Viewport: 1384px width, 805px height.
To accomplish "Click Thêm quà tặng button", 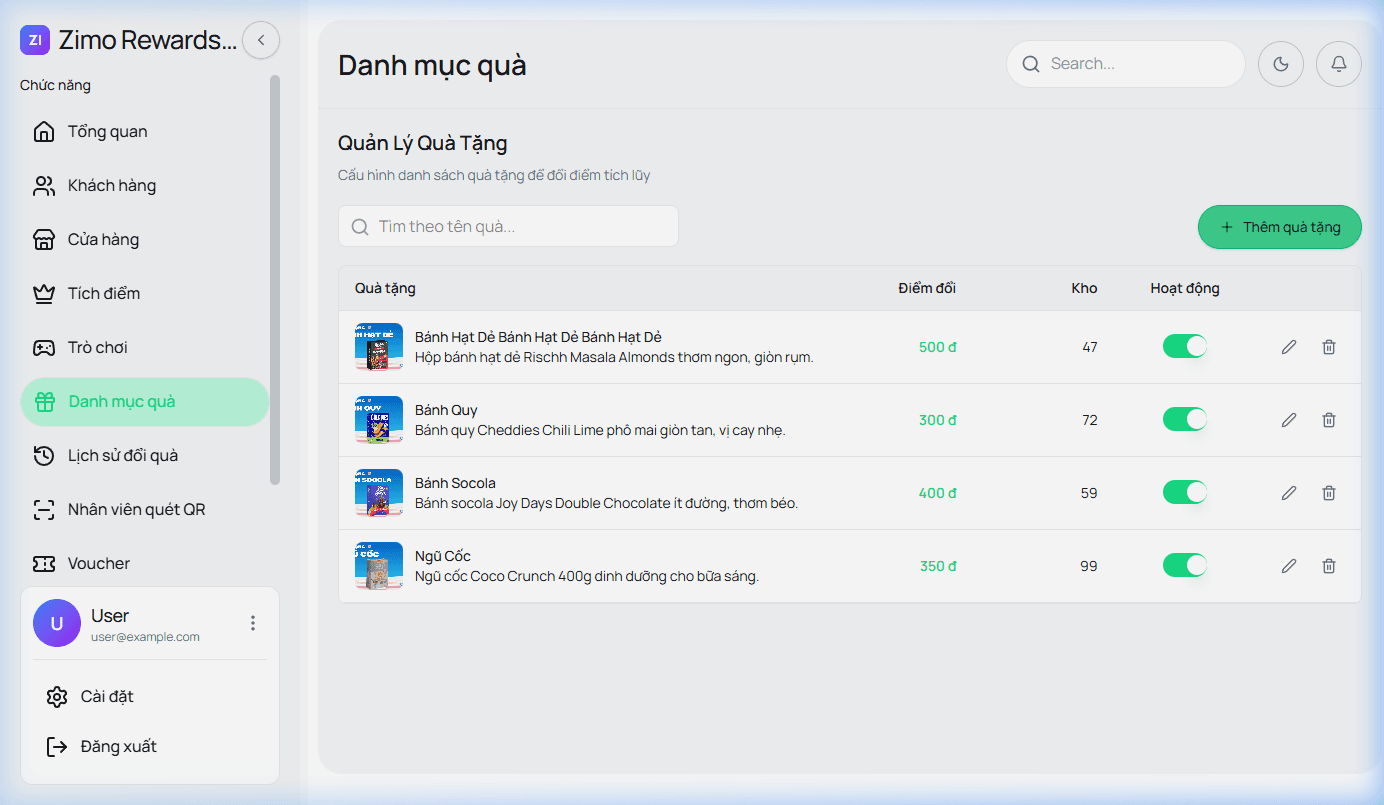I will click(x=1279, y=227).
